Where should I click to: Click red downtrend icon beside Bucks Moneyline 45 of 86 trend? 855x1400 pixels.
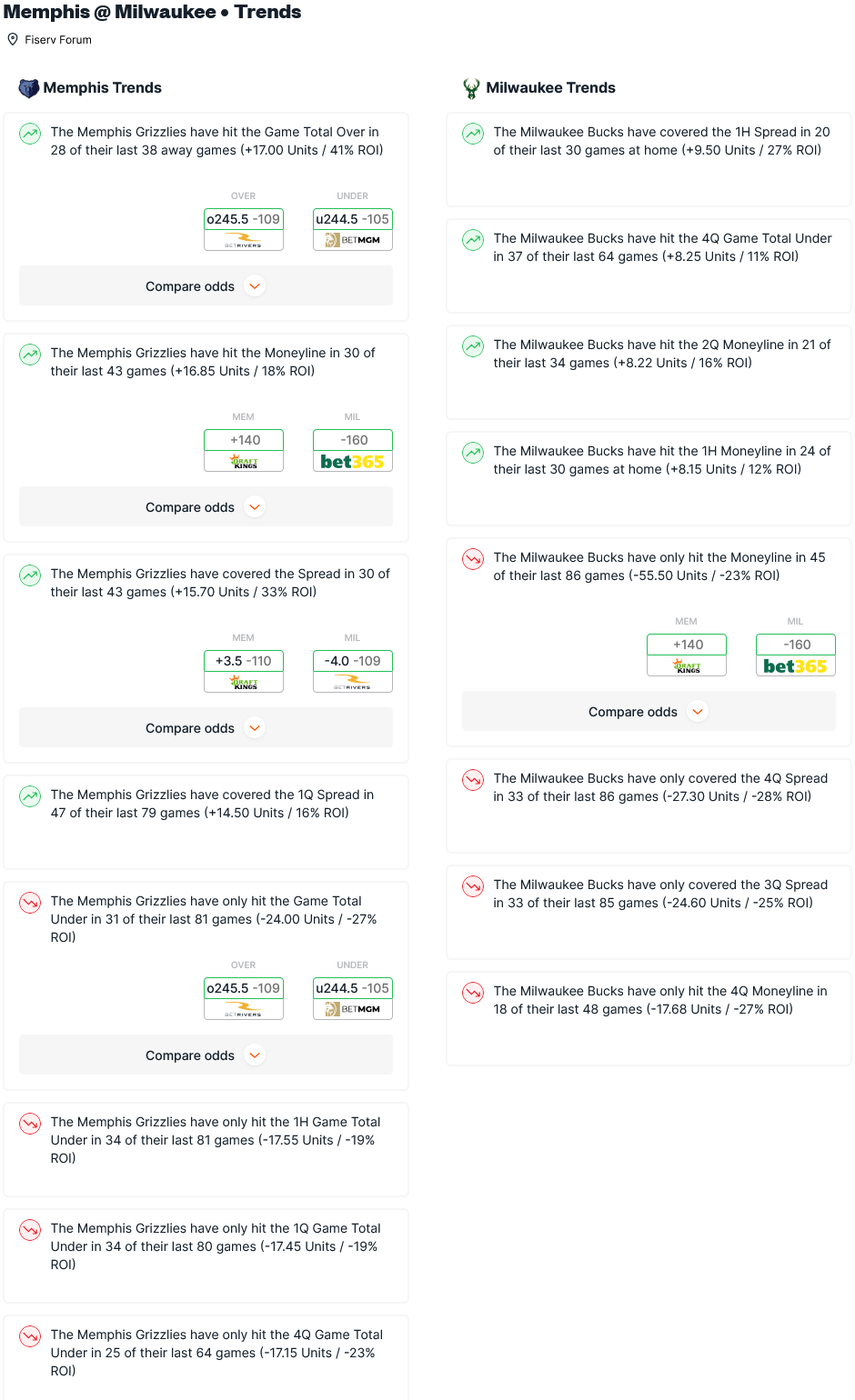click(473, 559)
